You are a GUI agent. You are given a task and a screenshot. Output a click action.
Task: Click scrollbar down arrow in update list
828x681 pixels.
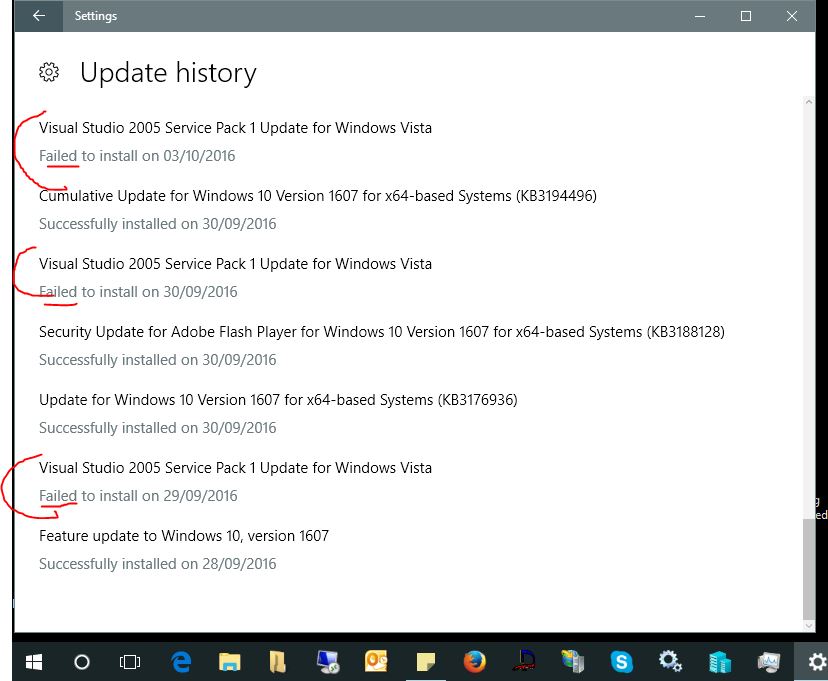pyautogui.click(x=808, y=626)
